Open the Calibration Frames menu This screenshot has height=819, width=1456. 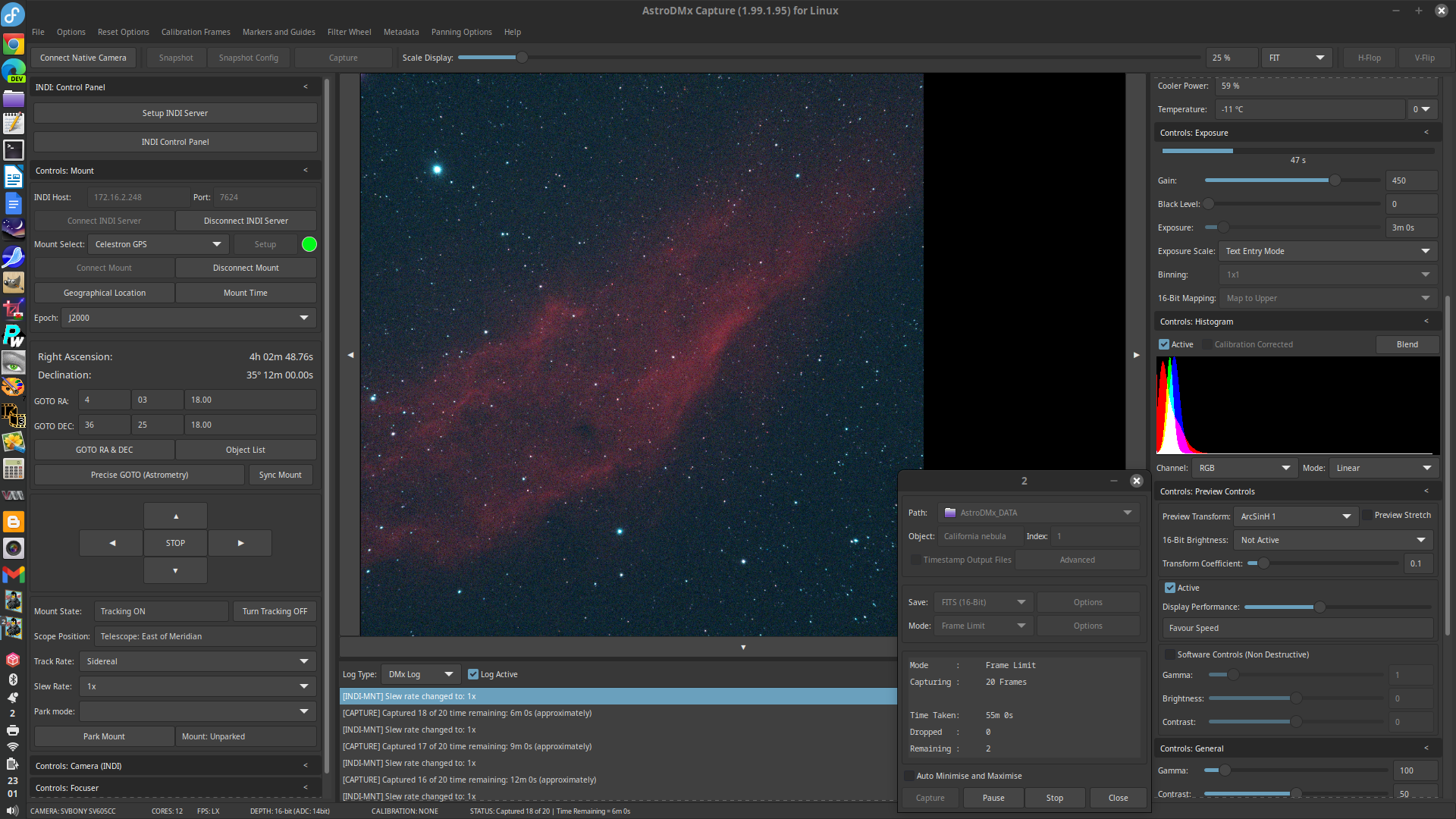pyautogui.click(x=196, y=32)
